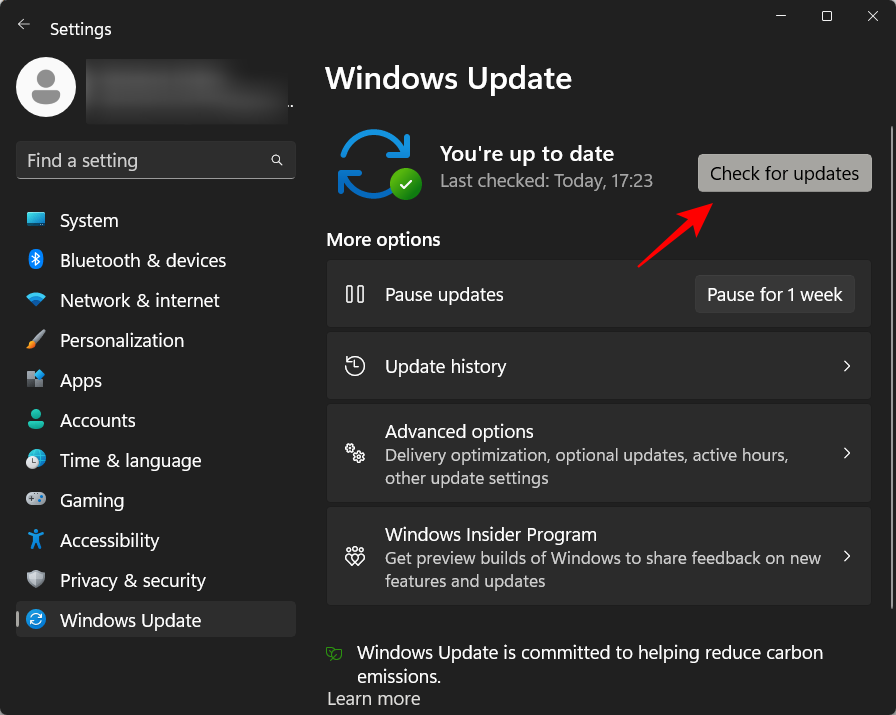The image size is (896, 715).
Task: Click the user profile avatar
Action: point(45,87)
